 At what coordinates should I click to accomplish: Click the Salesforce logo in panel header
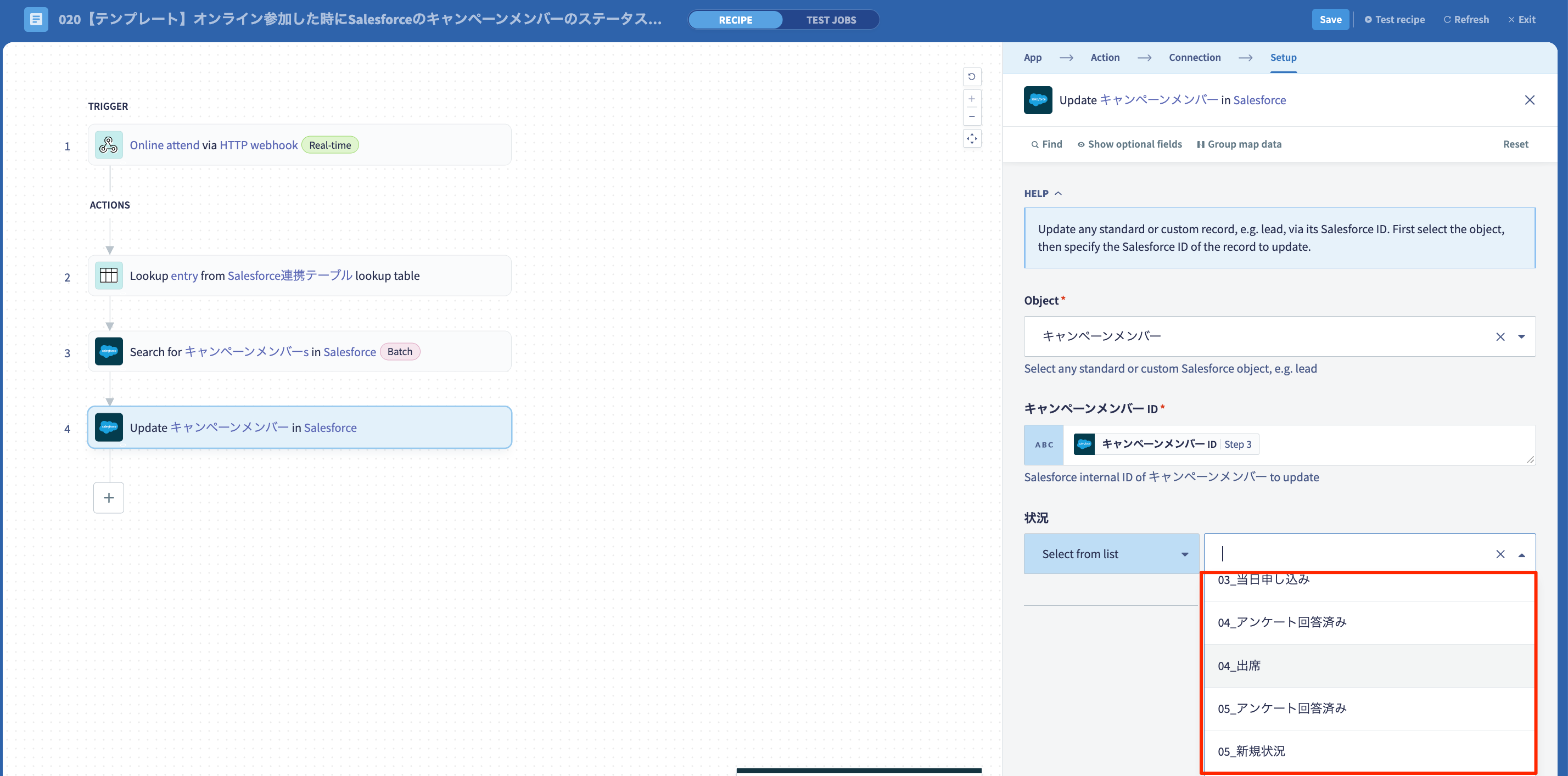click(x=1038, y=100)
